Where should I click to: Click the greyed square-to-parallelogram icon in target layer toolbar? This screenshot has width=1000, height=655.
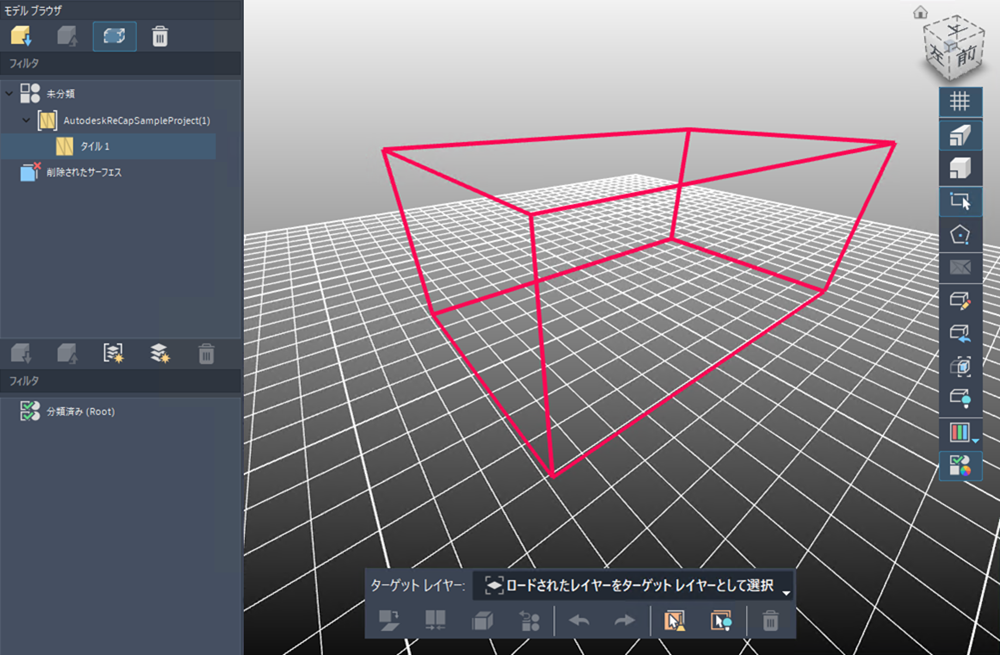pos(389,620)
